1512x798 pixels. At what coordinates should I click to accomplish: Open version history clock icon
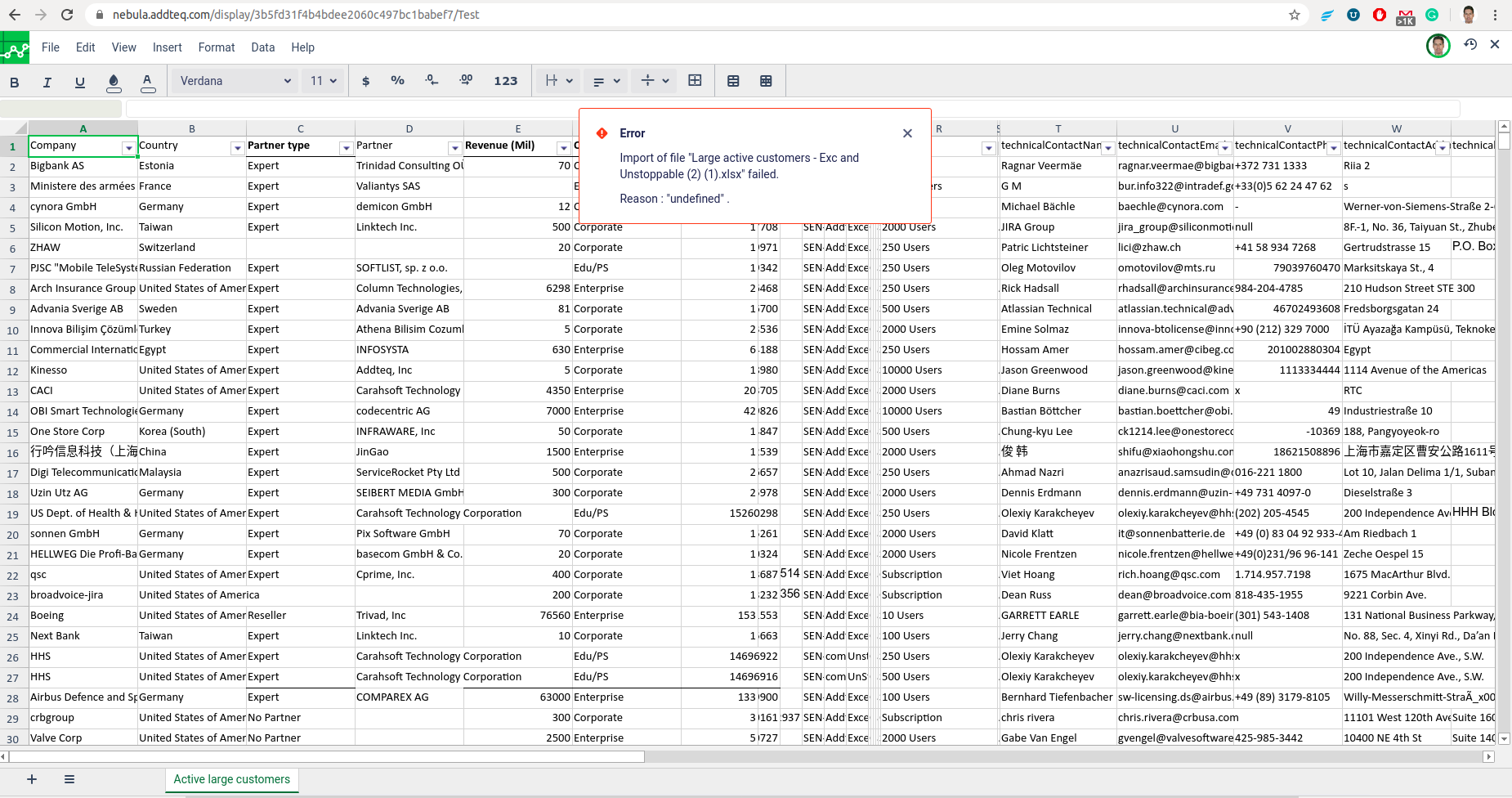(x=1470, y=45)
